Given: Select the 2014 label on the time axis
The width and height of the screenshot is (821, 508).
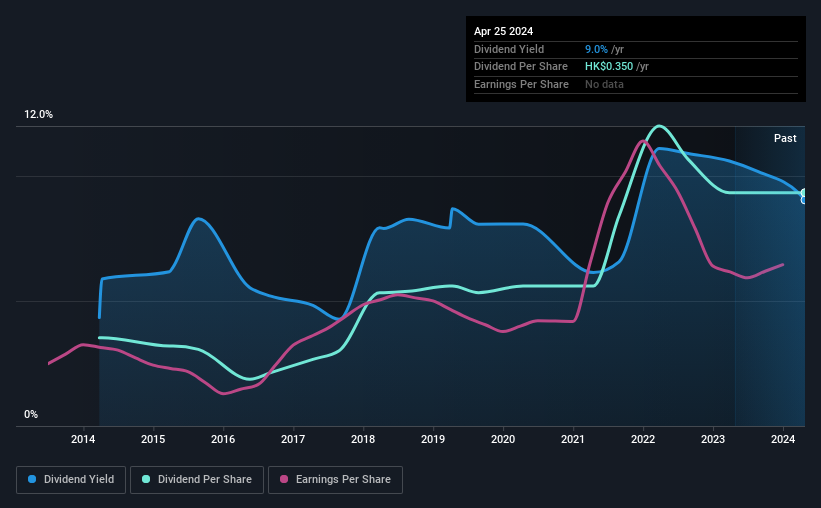Looking at the screenshot, I should [83, 439].
